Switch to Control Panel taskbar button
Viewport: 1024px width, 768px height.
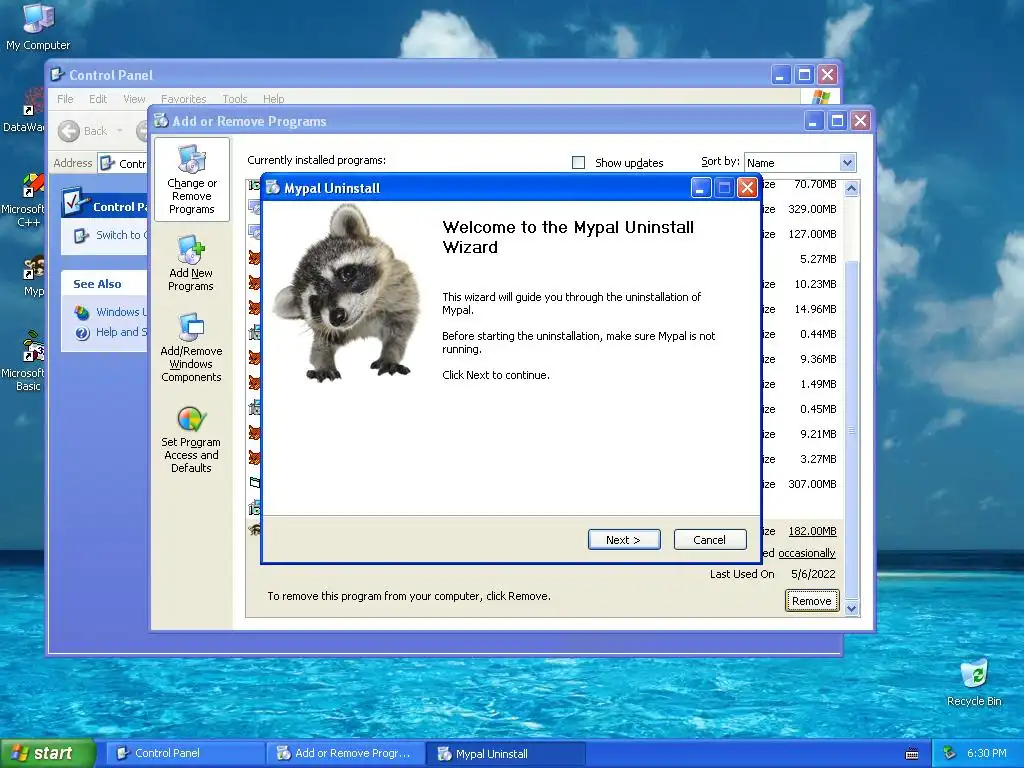[x=185, y=753]
